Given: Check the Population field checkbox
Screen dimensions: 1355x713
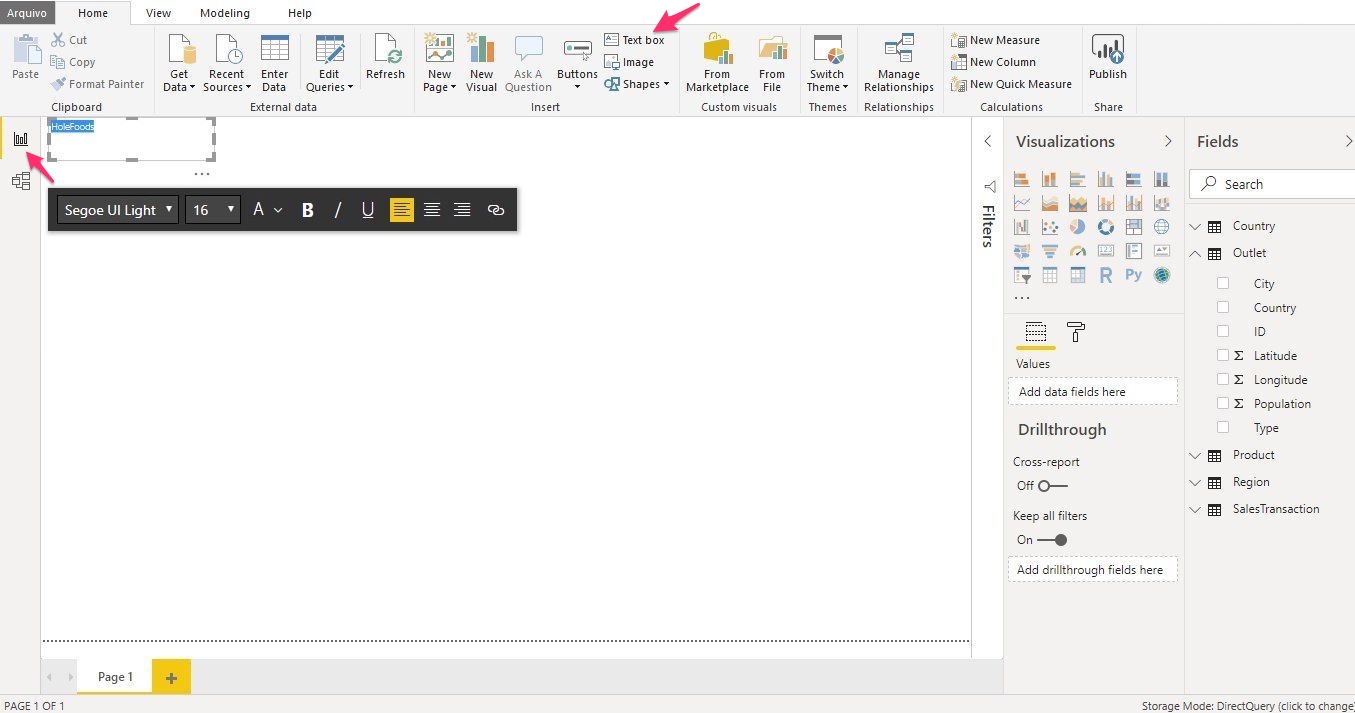Looking at the screenshot, I should [1223, 404].
